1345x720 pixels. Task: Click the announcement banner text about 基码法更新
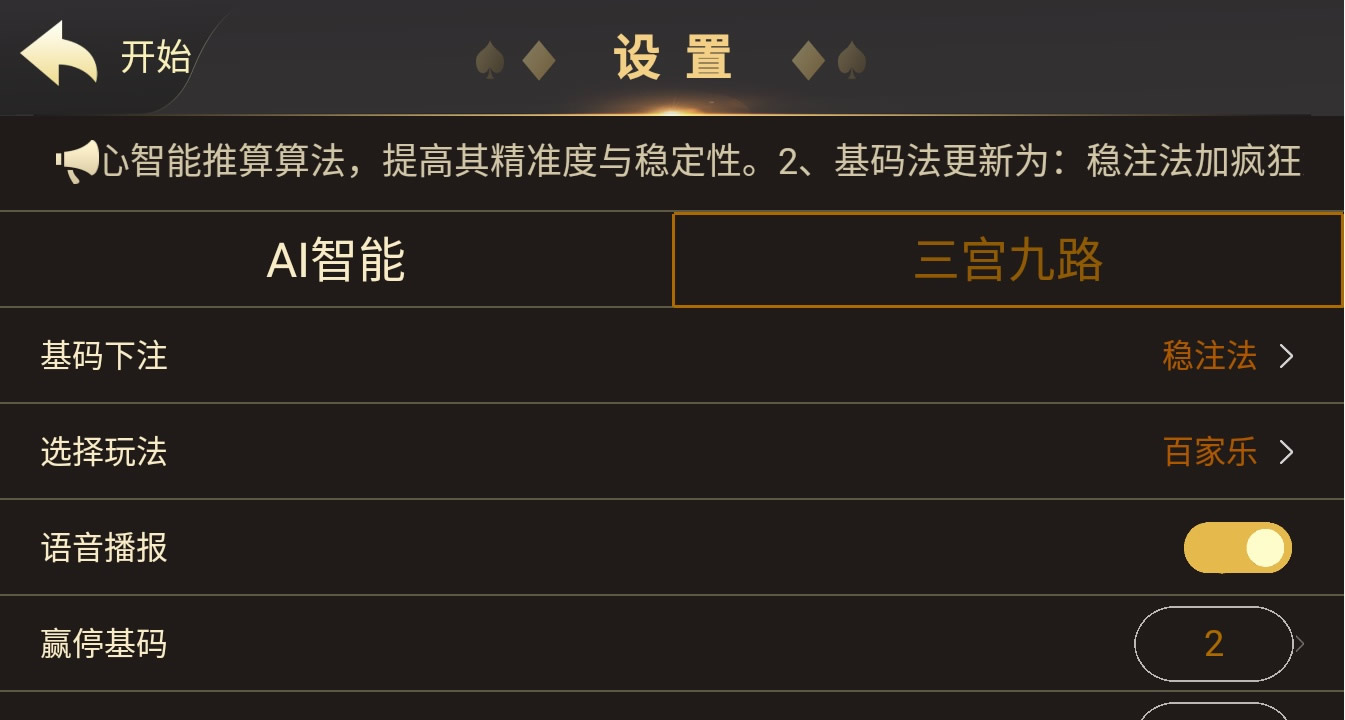[x=900, y=162]
